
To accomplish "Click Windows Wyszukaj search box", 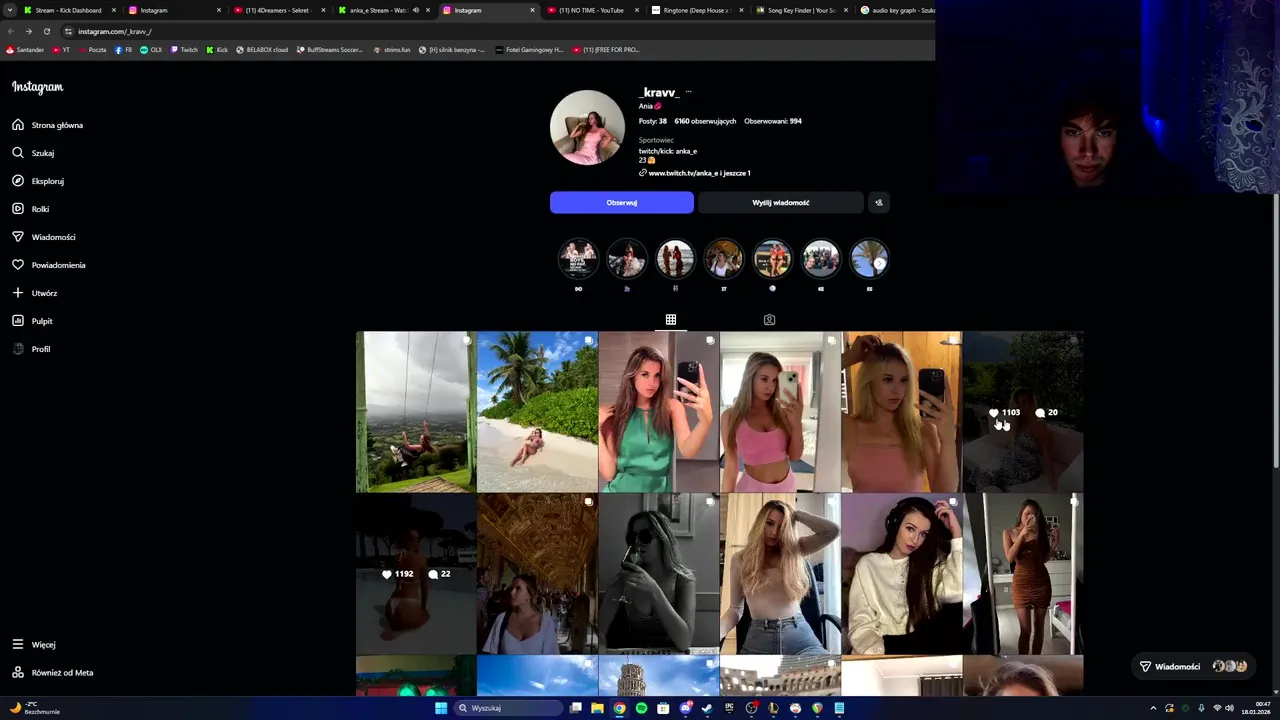I will coord(507,708).
